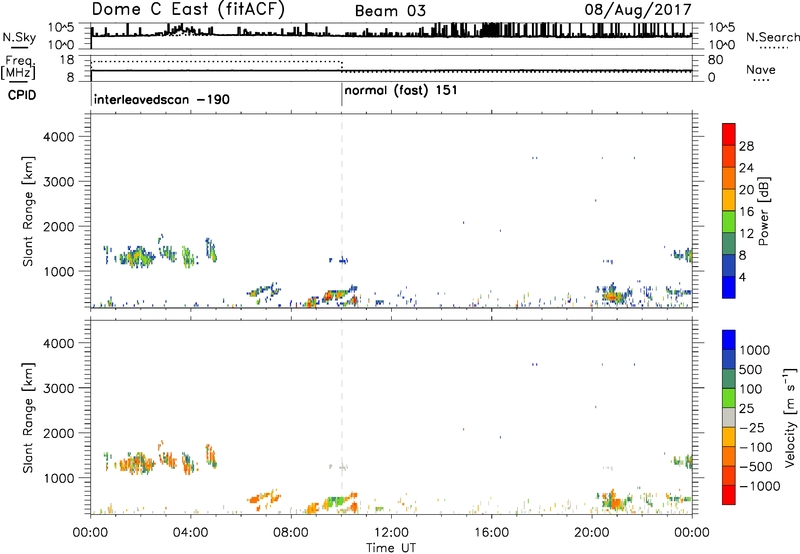The height and width of the screenshot is (554, 800).
Task: Click the 'Freq. [MHz]' axis label
Action: click(19, 67)
